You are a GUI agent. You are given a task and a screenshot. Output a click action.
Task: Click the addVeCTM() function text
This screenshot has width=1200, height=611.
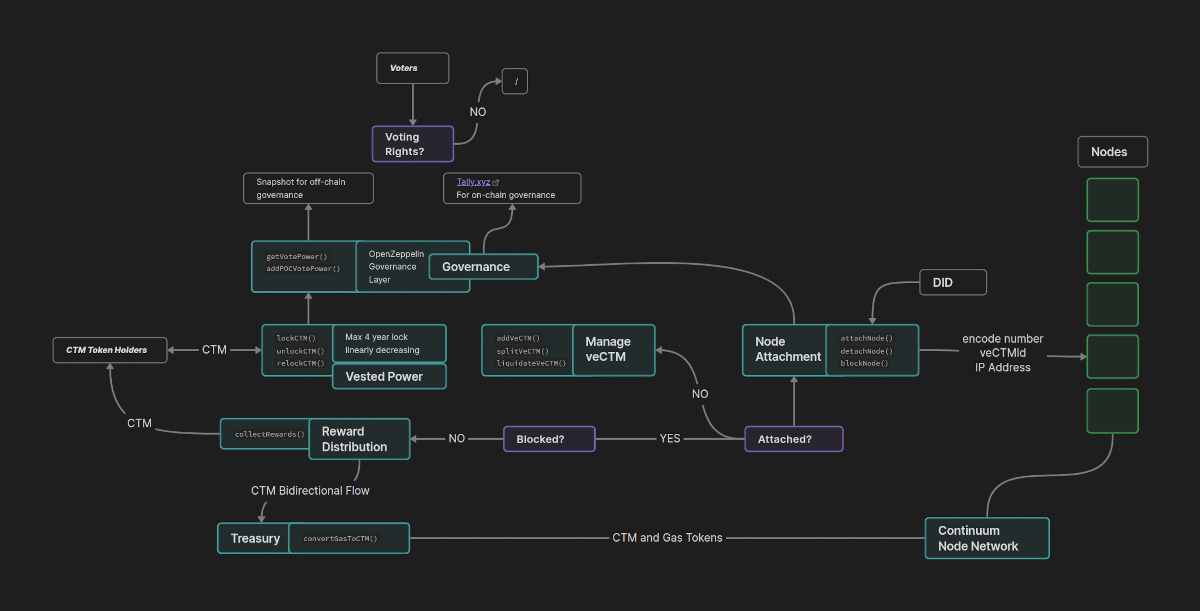(x=518, y=338)
